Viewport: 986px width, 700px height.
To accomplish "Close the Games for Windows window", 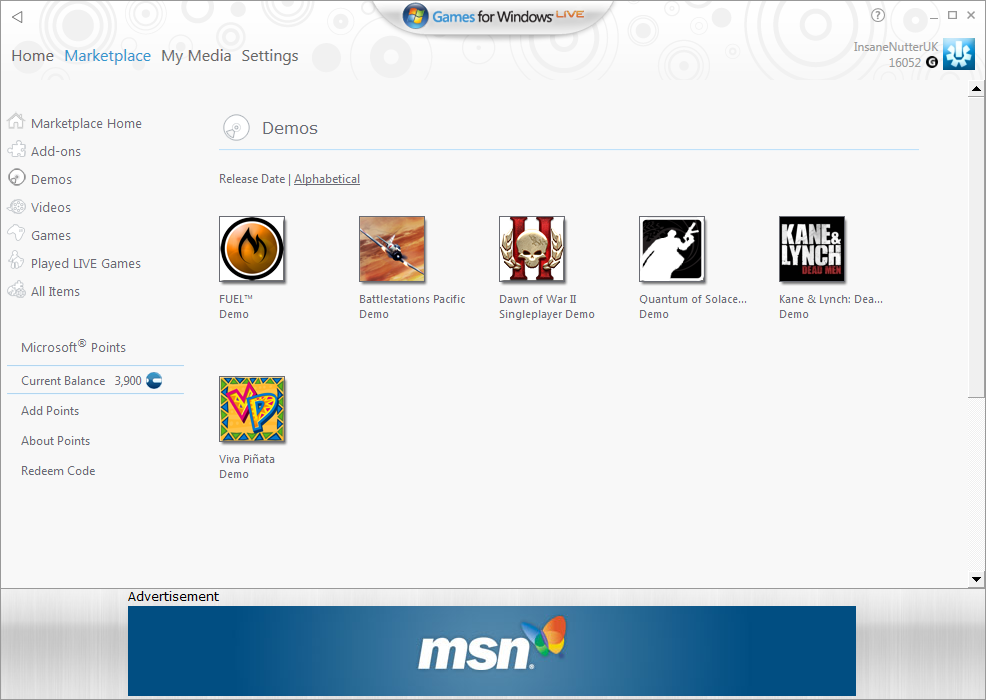I will [x=972, y=15].
